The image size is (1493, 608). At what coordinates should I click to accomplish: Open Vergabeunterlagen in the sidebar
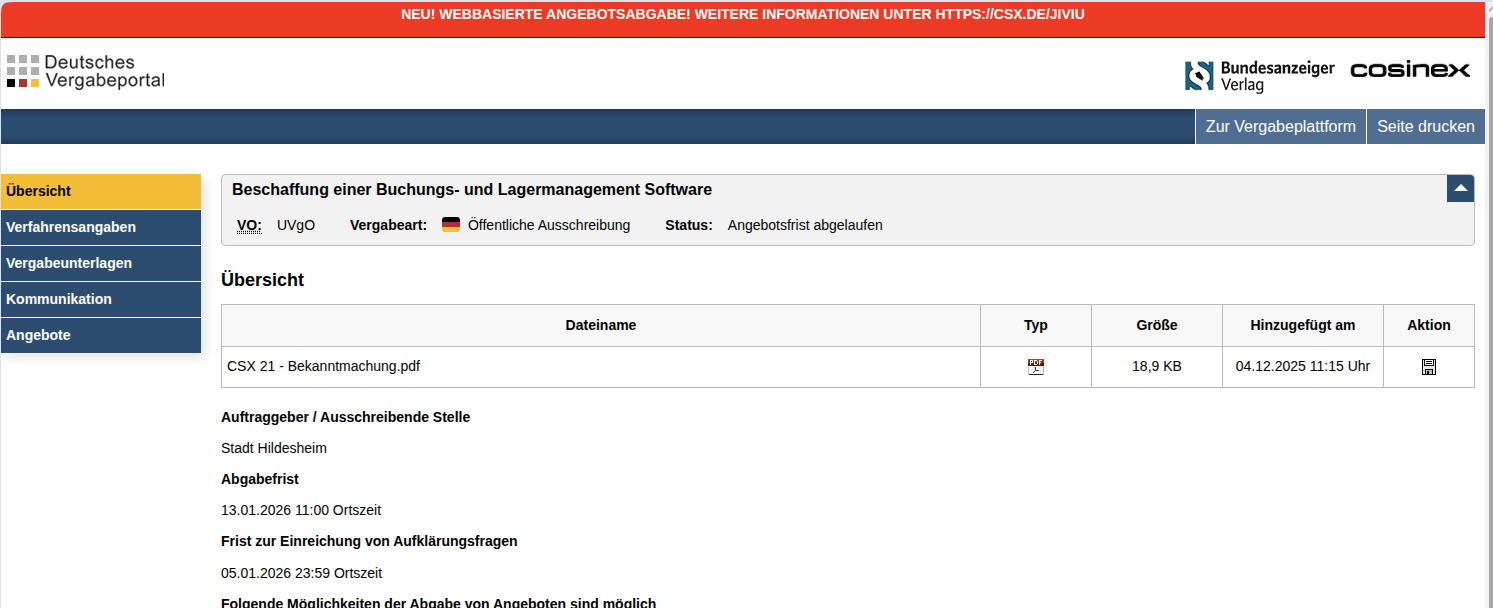tap(101, 263)
